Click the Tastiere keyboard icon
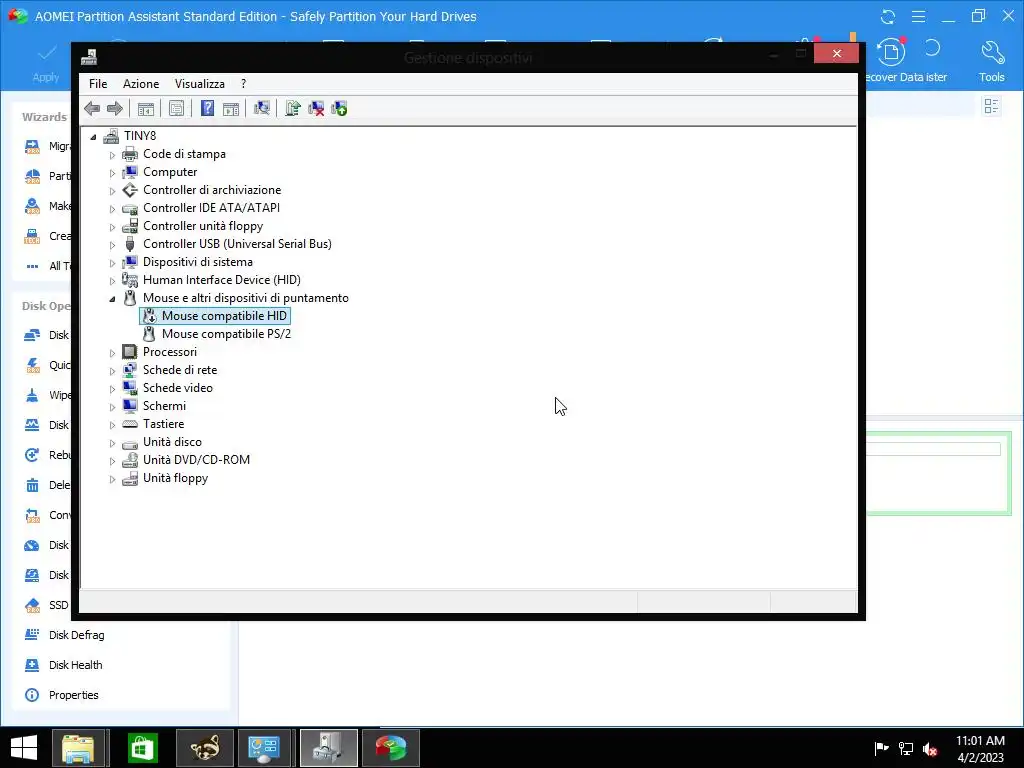This screenshot has height=768, width=1024. (x=130, y=424)
